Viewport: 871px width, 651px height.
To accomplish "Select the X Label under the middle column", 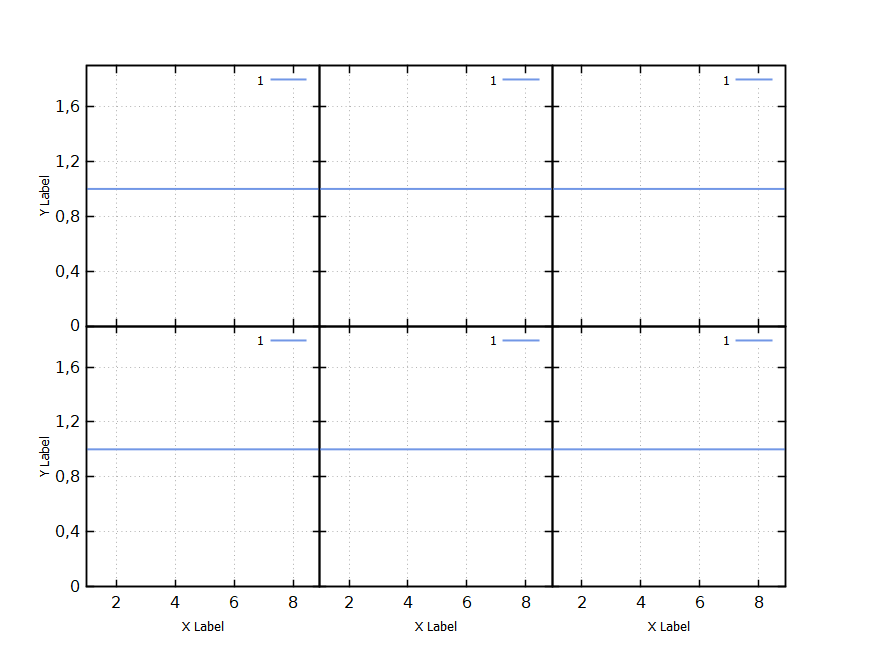I will (436, 627).
